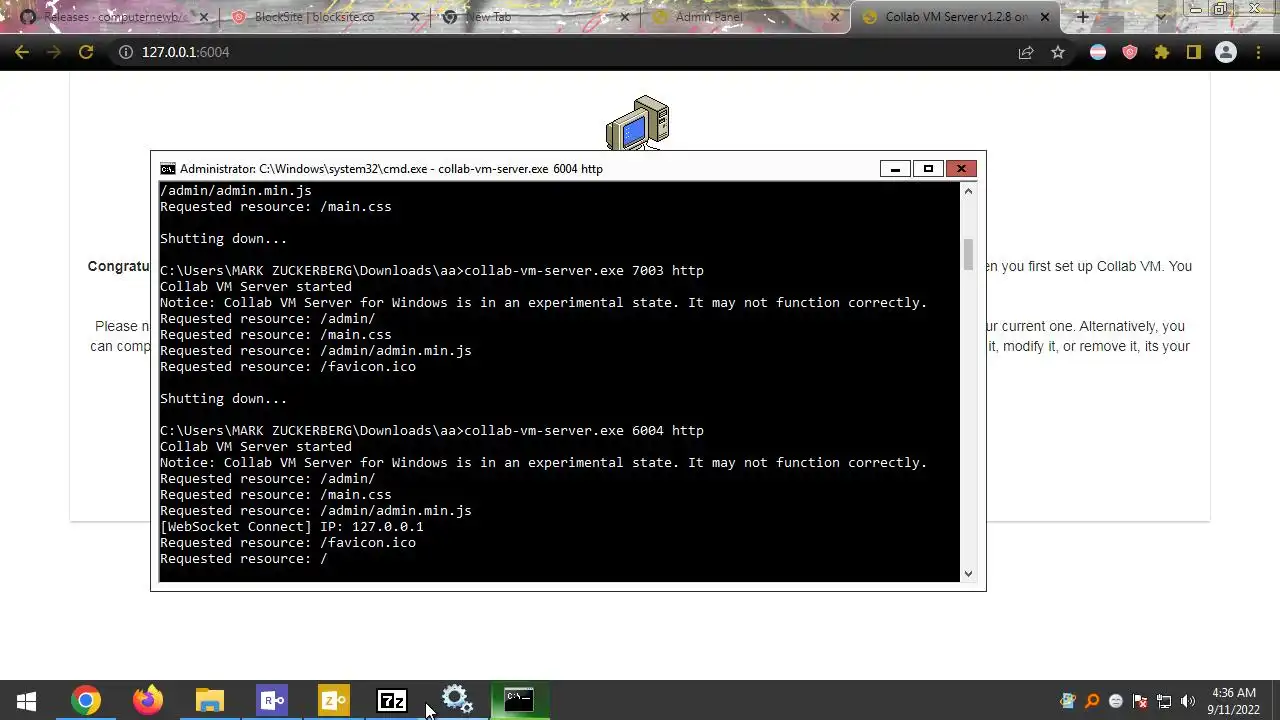Minimize the Chrome window

[1195, 9]
